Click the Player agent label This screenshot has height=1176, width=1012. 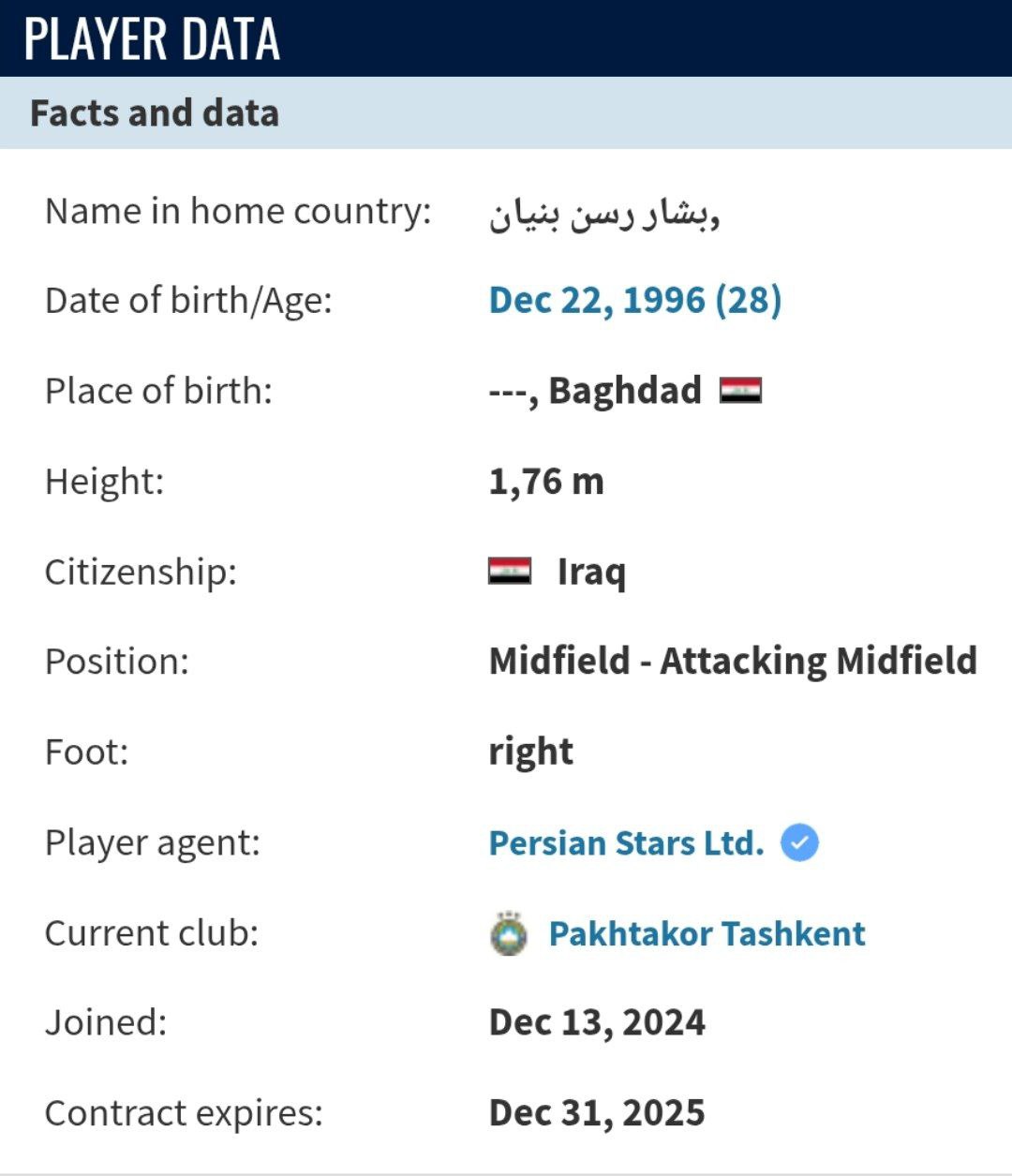tap(153, 842)
